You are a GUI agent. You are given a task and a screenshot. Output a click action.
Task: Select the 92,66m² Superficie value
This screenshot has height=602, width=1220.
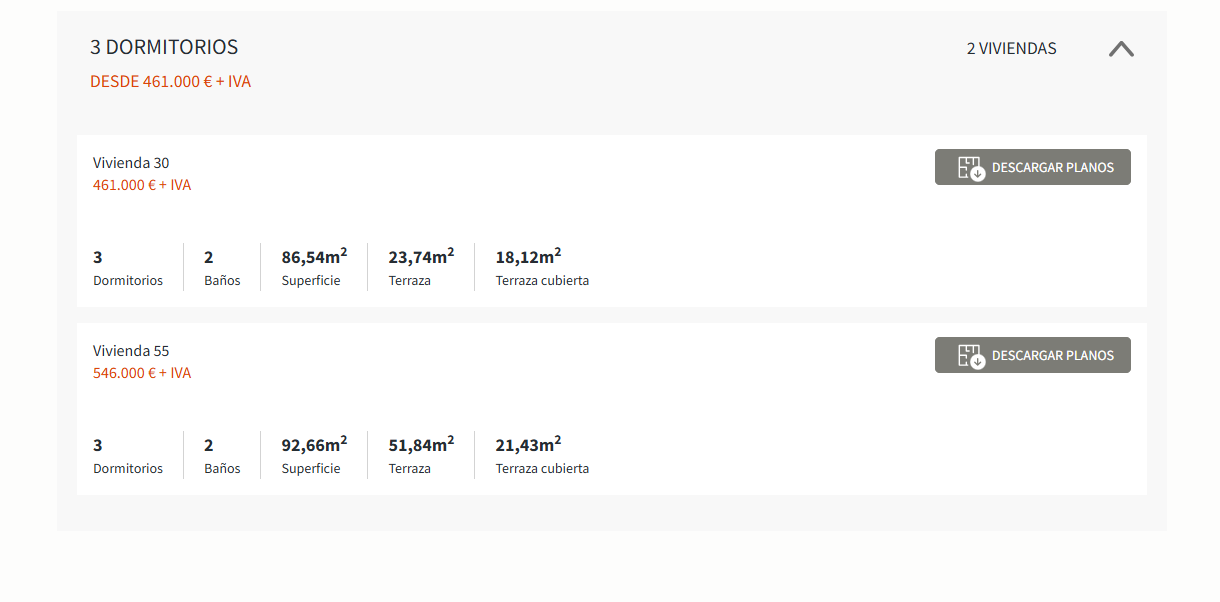coord(314,445)
